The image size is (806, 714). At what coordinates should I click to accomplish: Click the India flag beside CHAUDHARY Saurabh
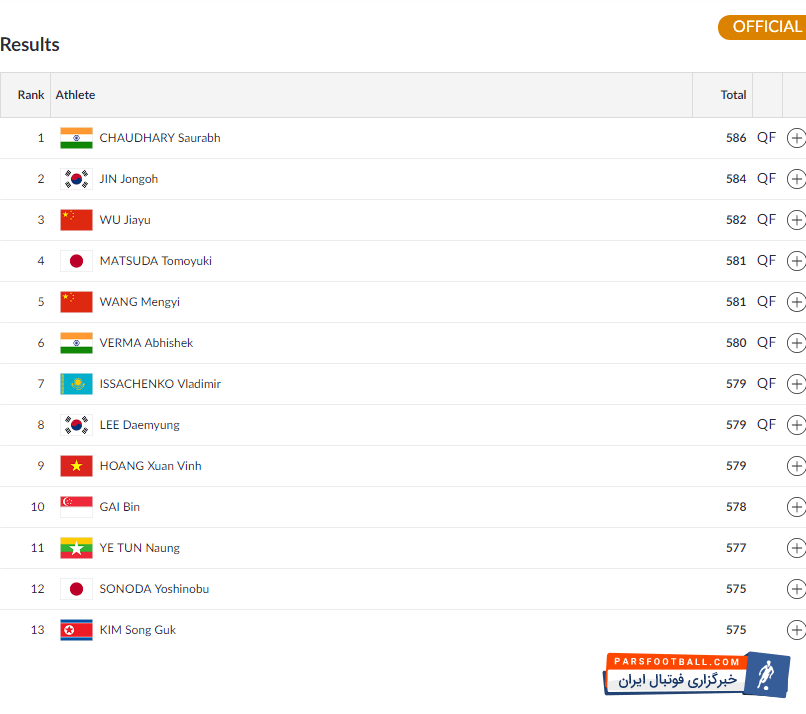[76, 138]
